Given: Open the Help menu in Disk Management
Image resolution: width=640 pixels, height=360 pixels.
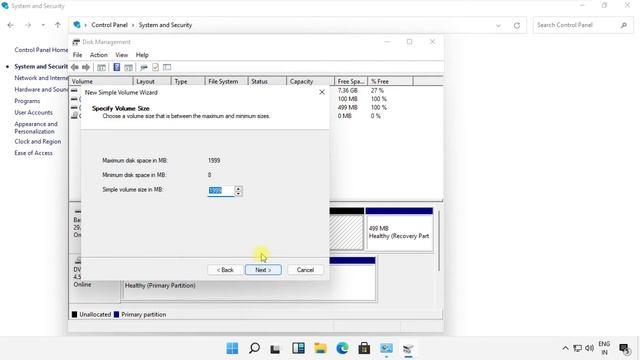Looking at the screenshot, I should point(142,55).
